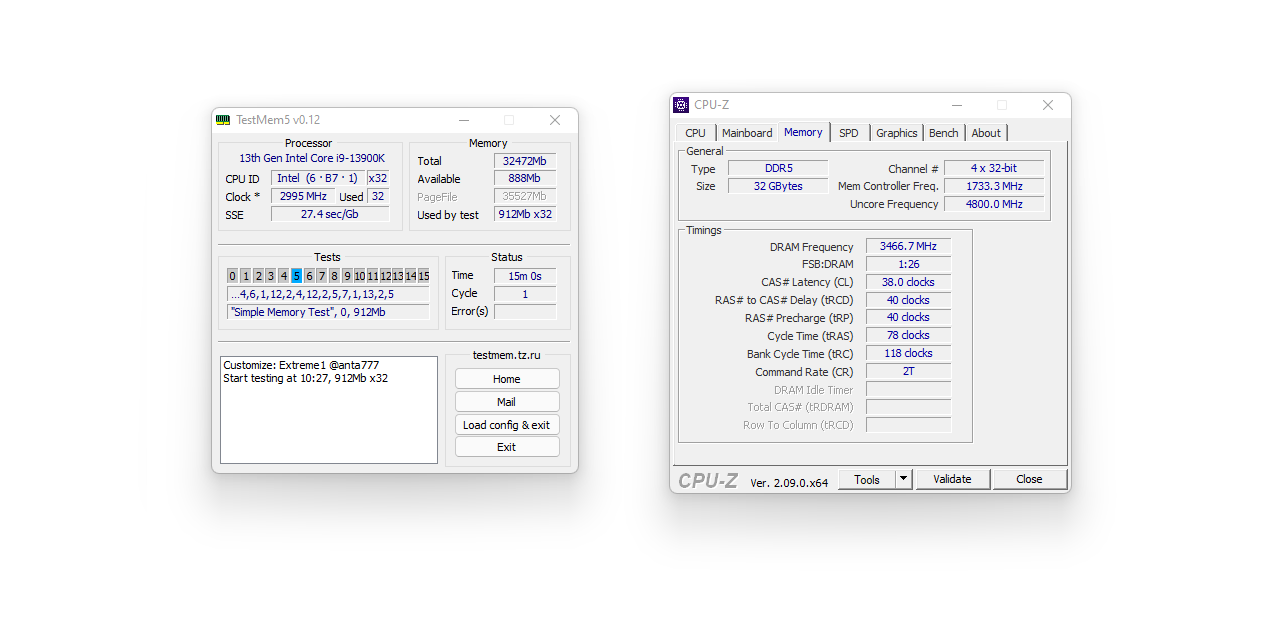Click the DRAM Frequency value '3466.7 MHz'
This screenshot has width=1280, height=620.
[x=908, y=247]
